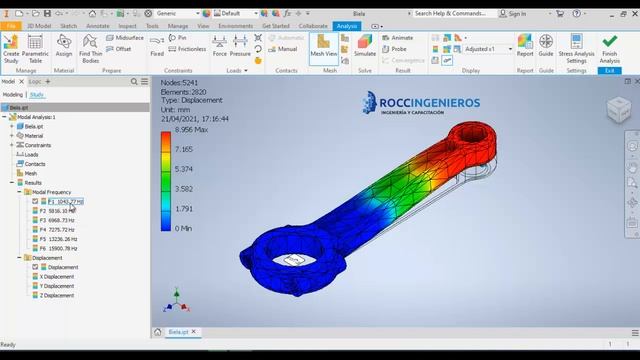Expand the Material tree node

click(12, 136)
